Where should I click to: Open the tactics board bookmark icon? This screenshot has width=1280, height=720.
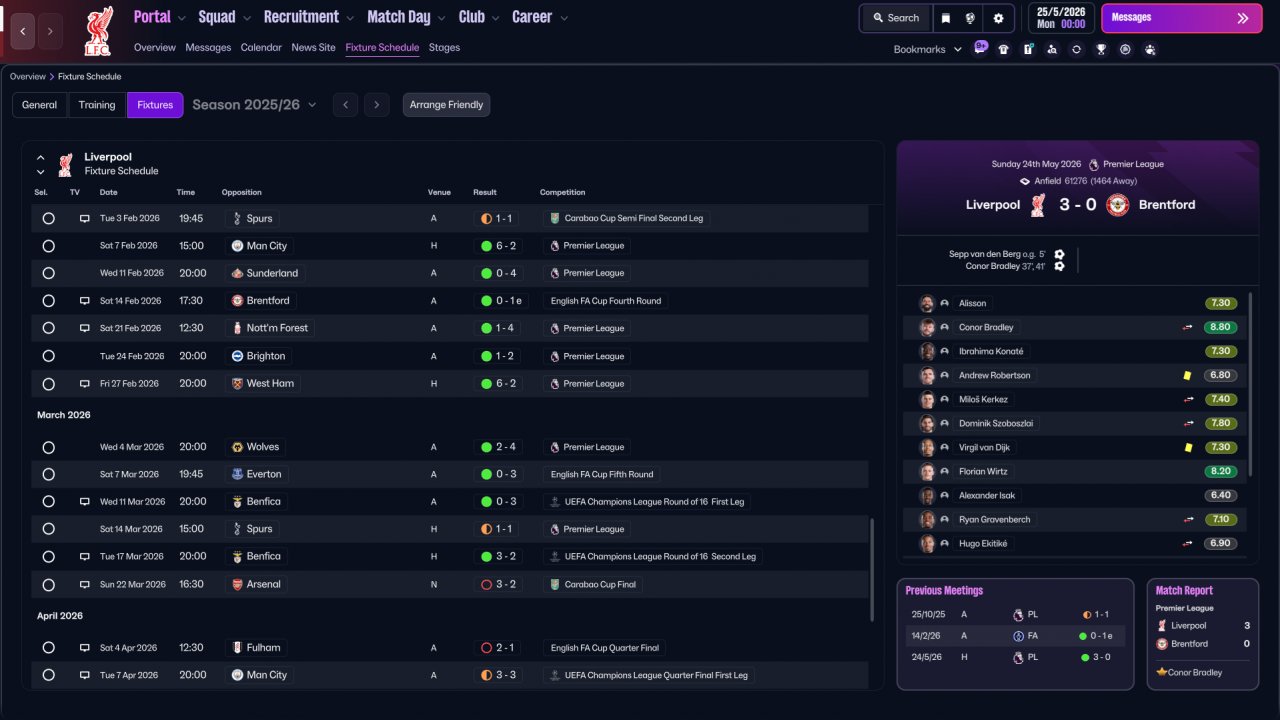pyautogui.click(x=1028, y=49)
